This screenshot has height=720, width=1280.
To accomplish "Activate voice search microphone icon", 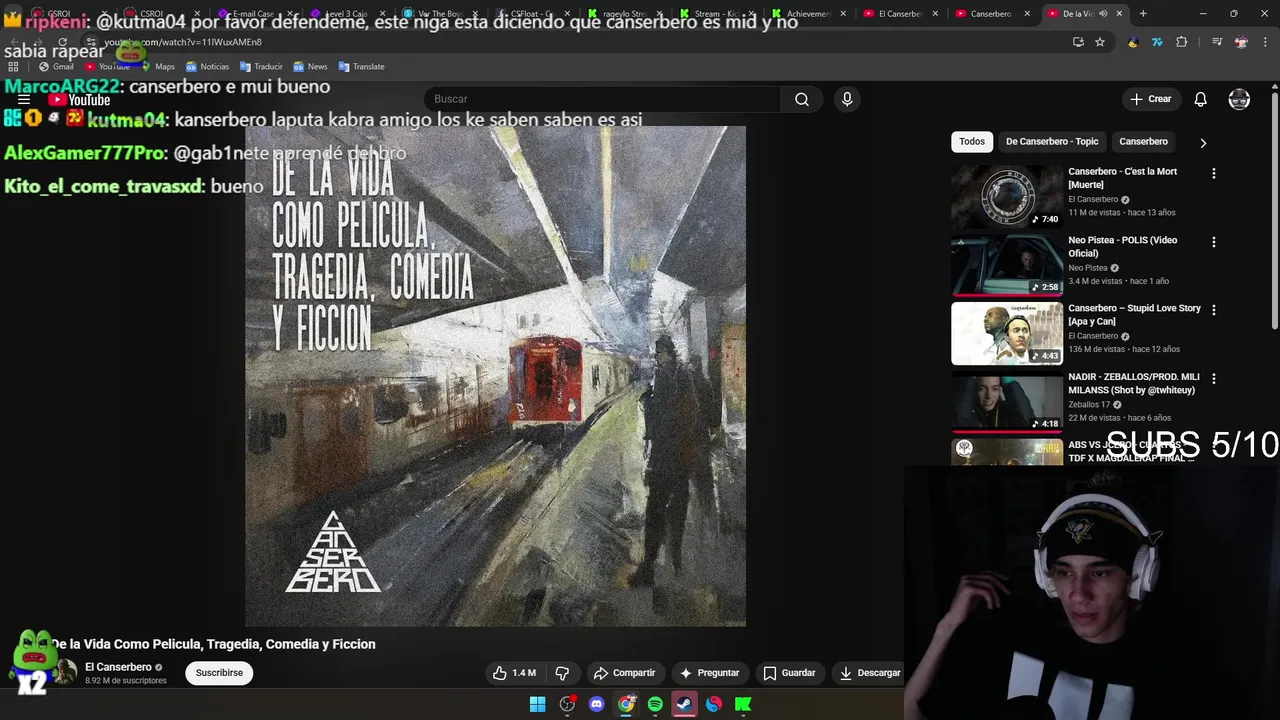I will 847,99.
